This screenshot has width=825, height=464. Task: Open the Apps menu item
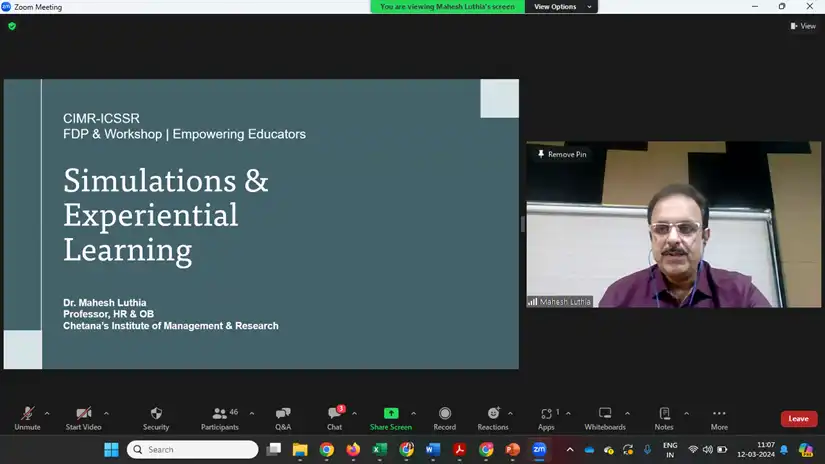tap(546, 414)
